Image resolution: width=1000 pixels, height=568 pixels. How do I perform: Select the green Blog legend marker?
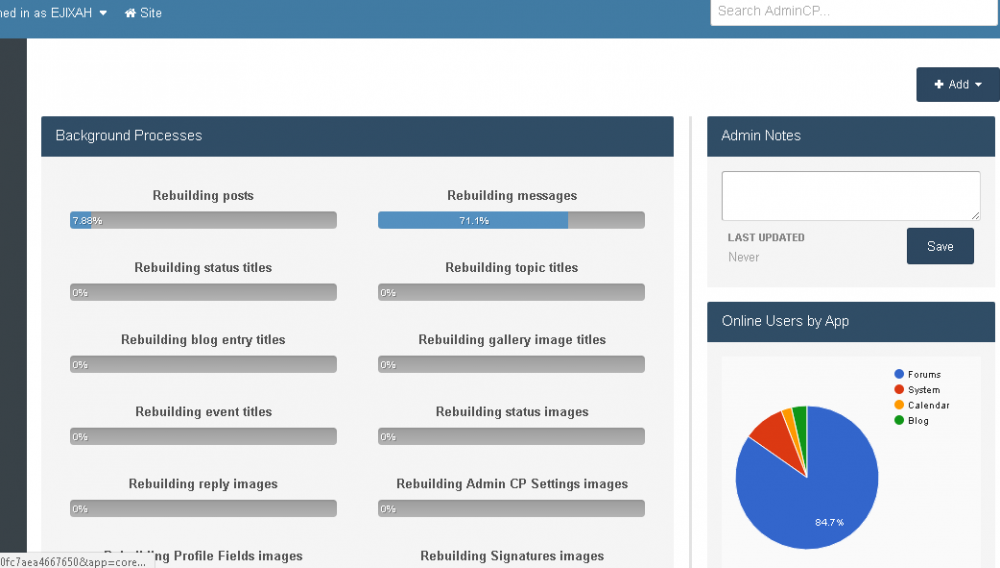click(899, 421)
